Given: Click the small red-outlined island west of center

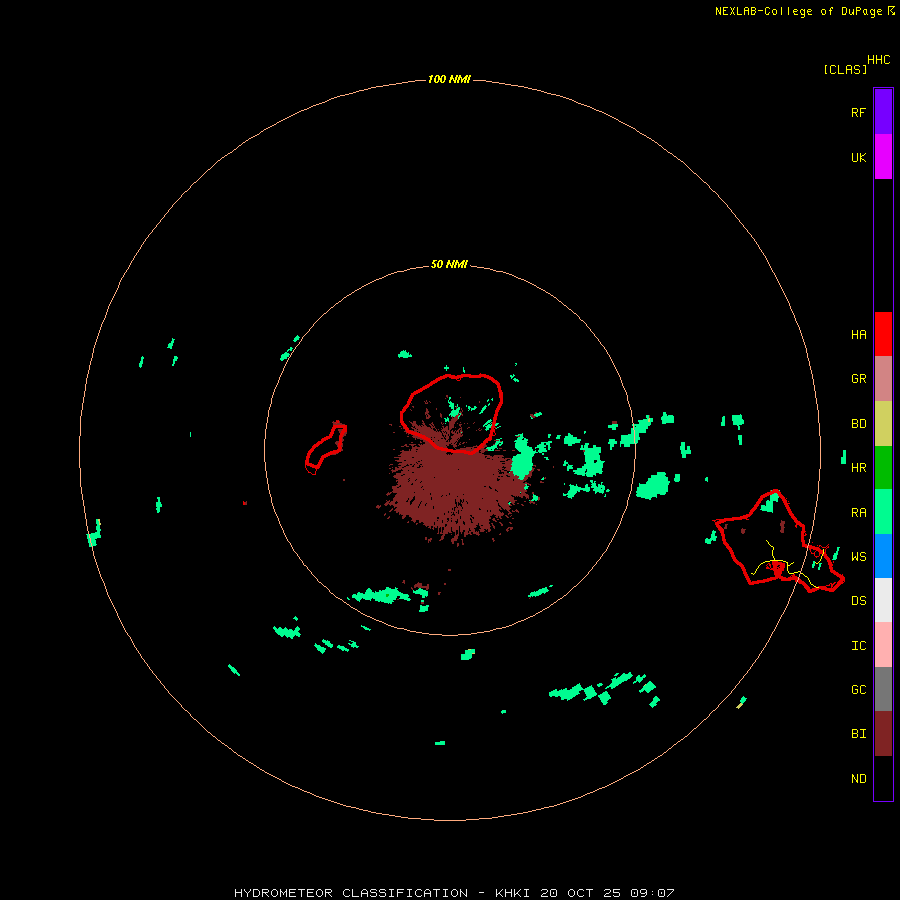Looking at the screenshot, I should (x=326, y=447).
